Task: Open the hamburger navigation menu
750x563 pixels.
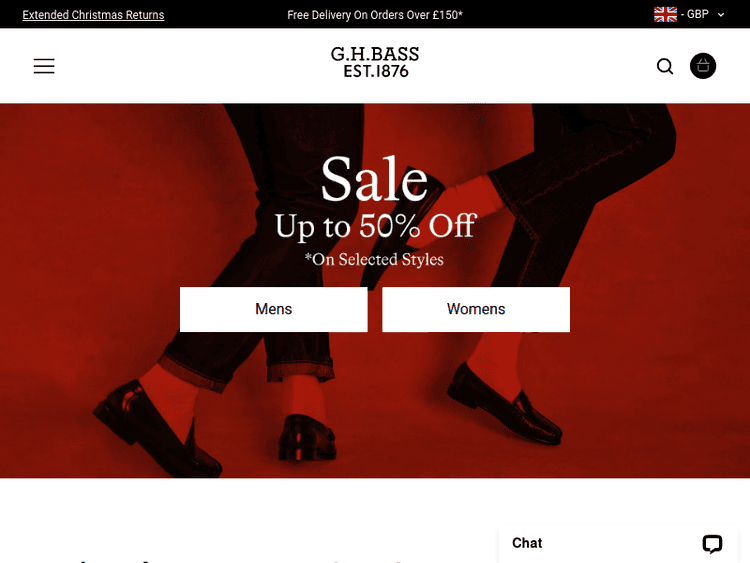Action: click(x=44, y=66)
